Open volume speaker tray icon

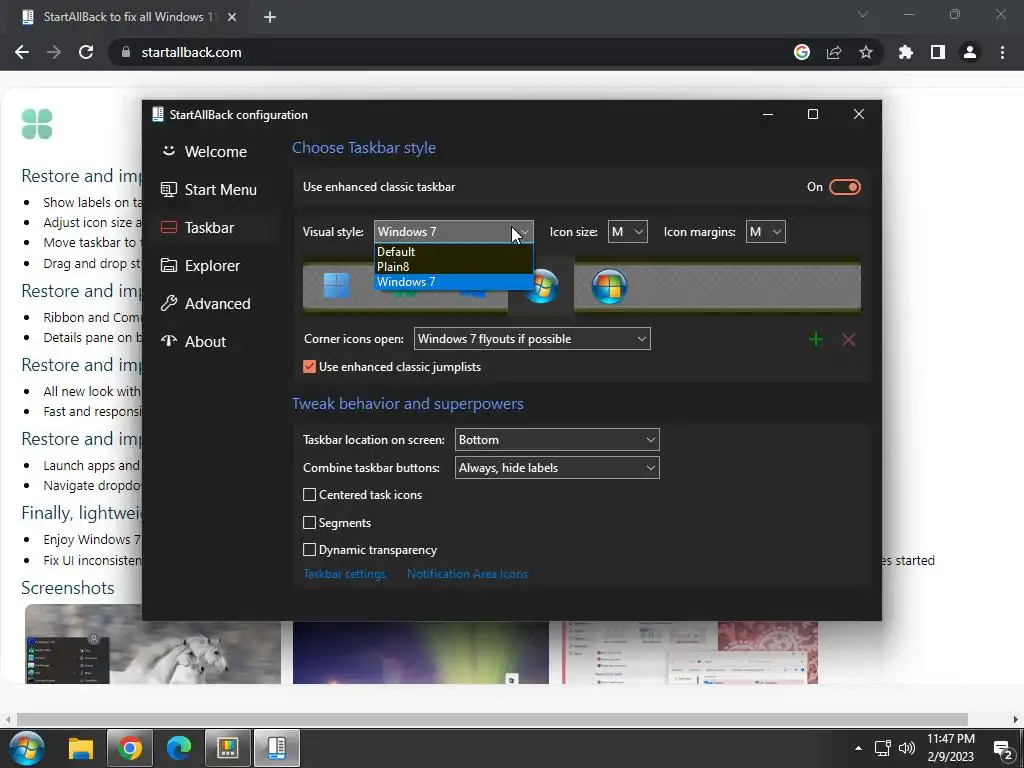click(907, 748)
